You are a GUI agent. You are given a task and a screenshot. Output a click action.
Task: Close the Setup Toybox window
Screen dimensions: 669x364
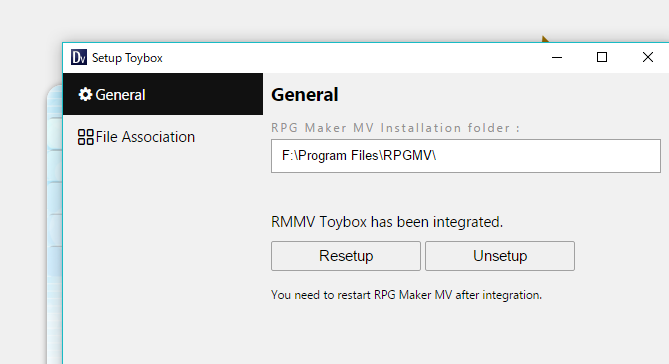point(648,57)
